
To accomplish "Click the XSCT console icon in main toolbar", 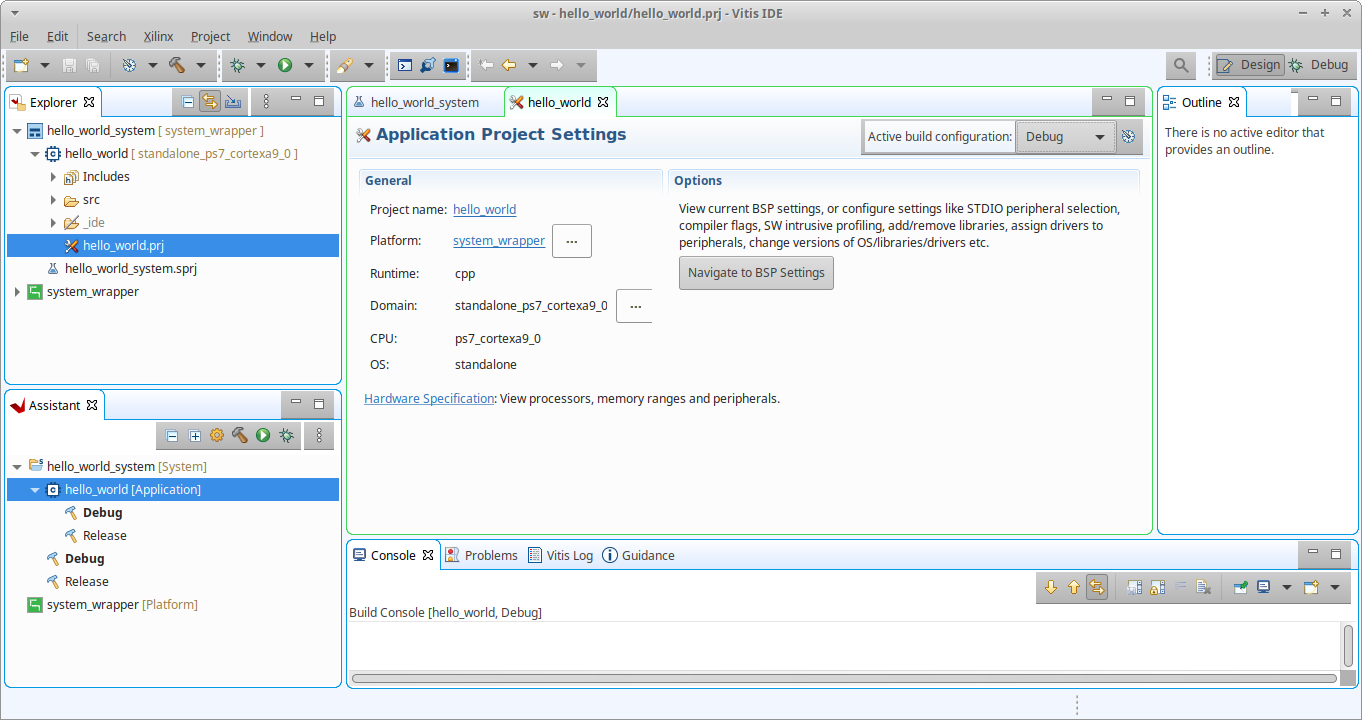I will point(404,65).
